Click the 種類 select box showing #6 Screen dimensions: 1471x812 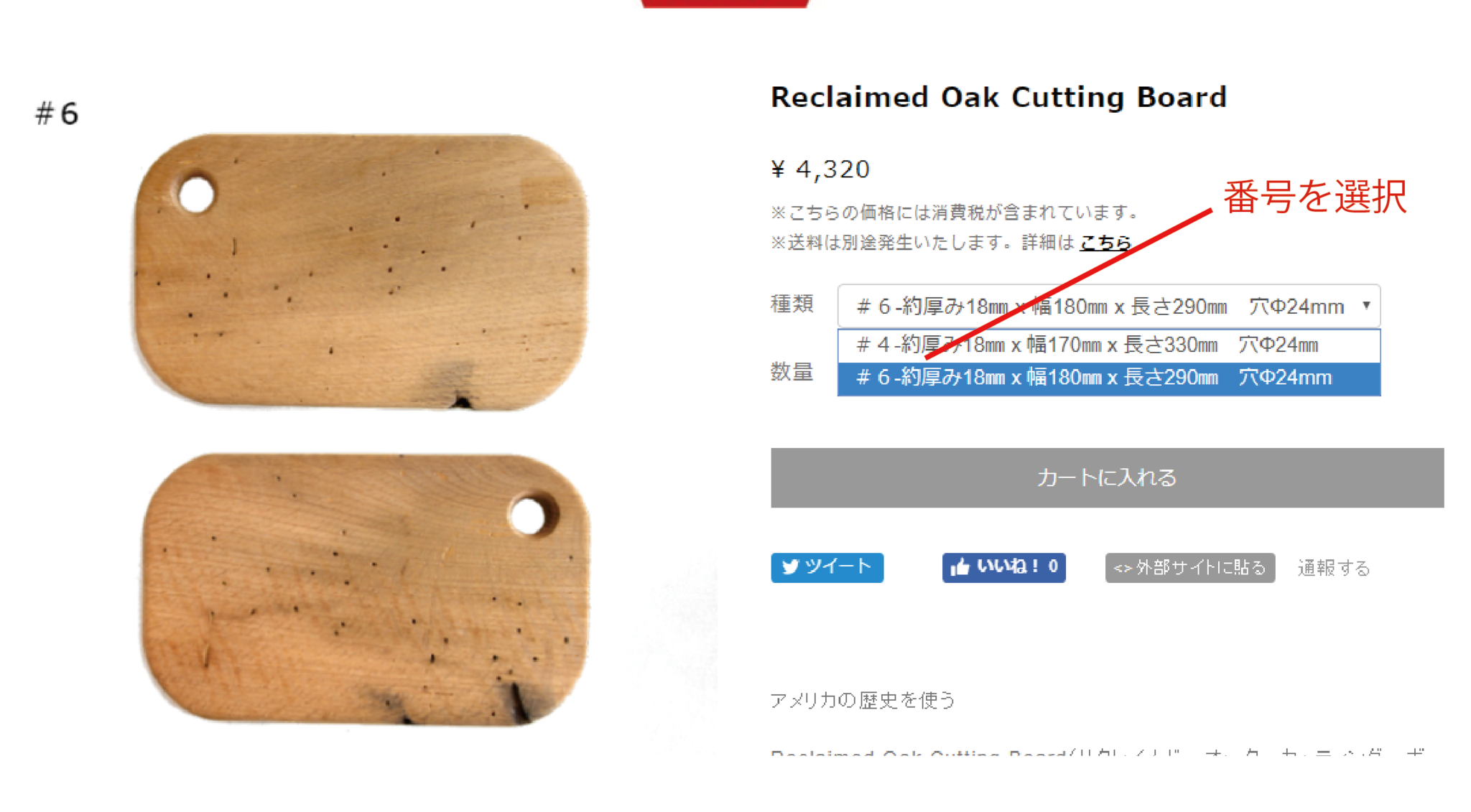tap(1109, 307)
